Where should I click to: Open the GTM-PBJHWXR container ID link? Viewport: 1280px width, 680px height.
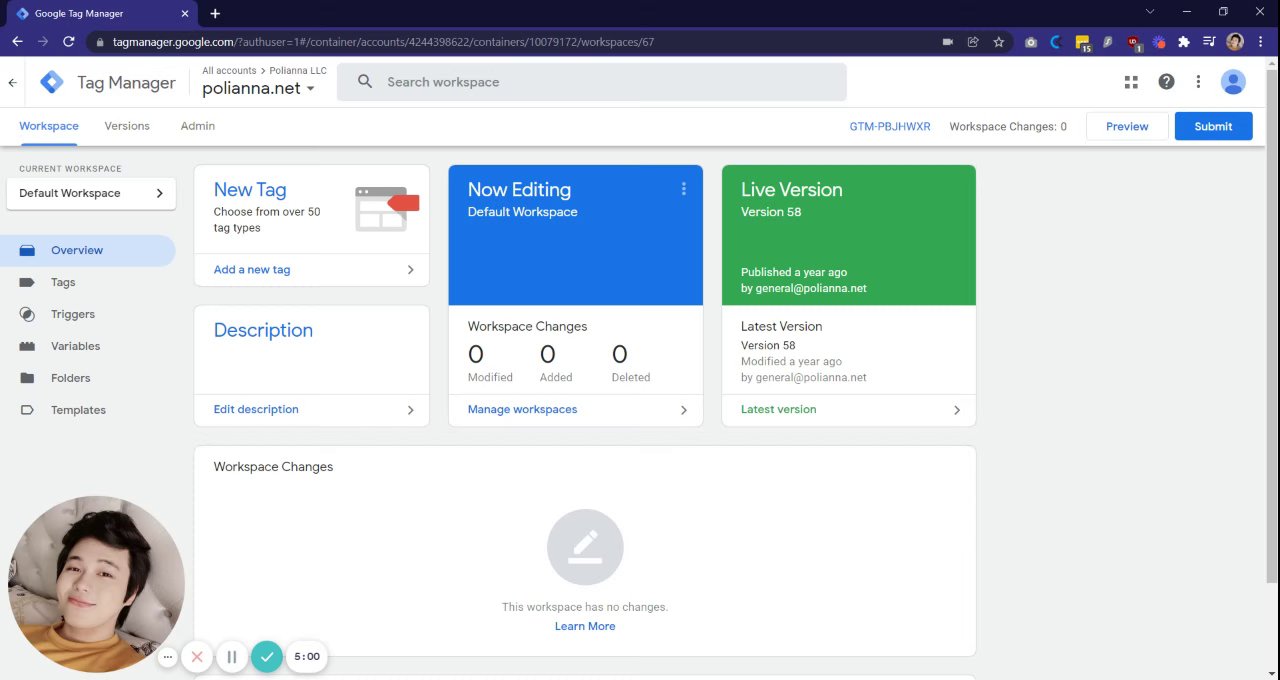click(x=890, y=127)
